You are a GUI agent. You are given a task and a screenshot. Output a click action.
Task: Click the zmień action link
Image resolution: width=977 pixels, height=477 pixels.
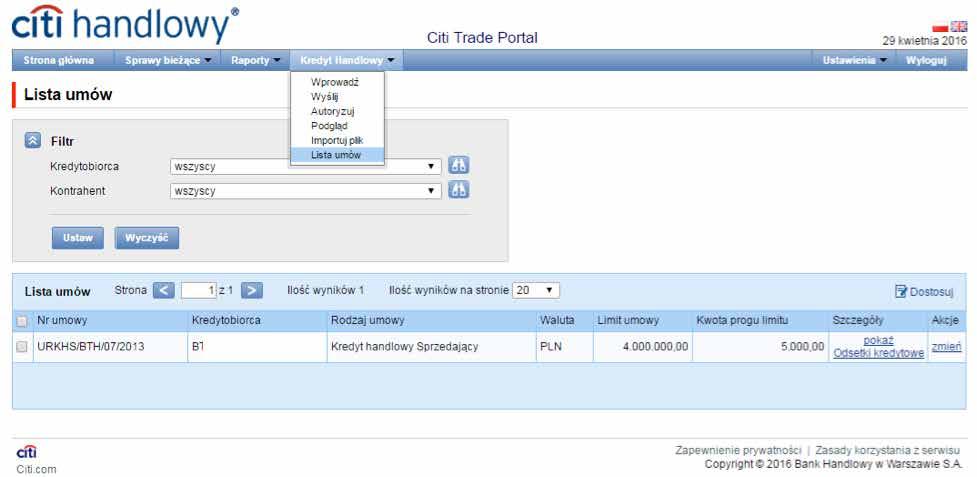coord(946,347)
